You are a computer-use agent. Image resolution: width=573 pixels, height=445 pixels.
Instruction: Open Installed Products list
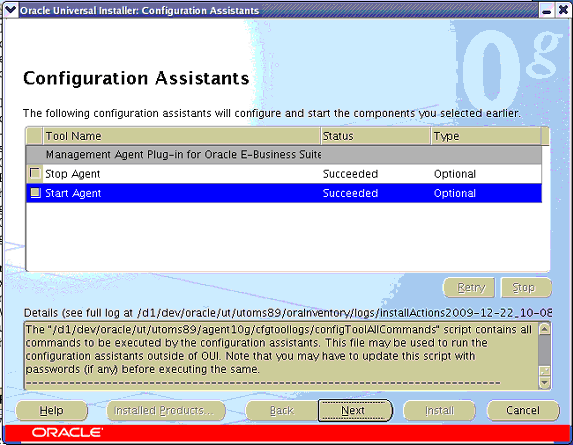(166, 411)
